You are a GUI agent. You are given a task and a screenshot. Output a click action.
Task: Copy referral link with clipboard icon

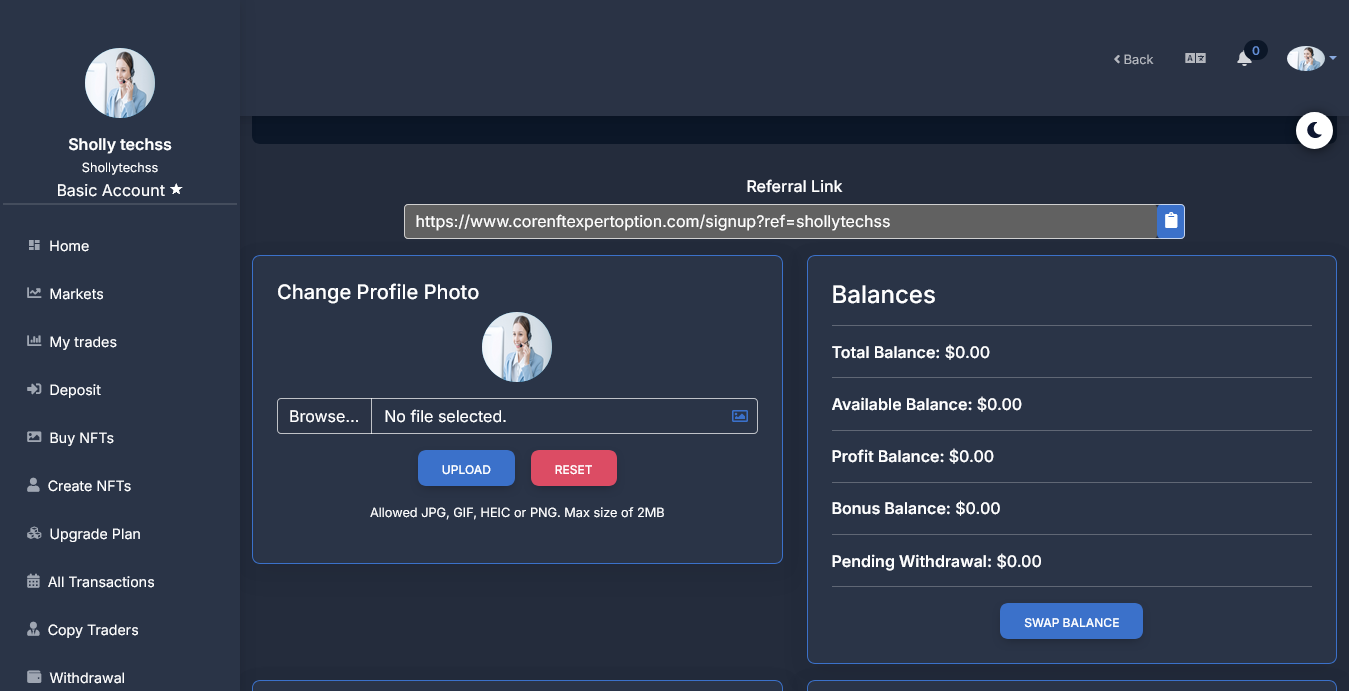point(1171,221)
